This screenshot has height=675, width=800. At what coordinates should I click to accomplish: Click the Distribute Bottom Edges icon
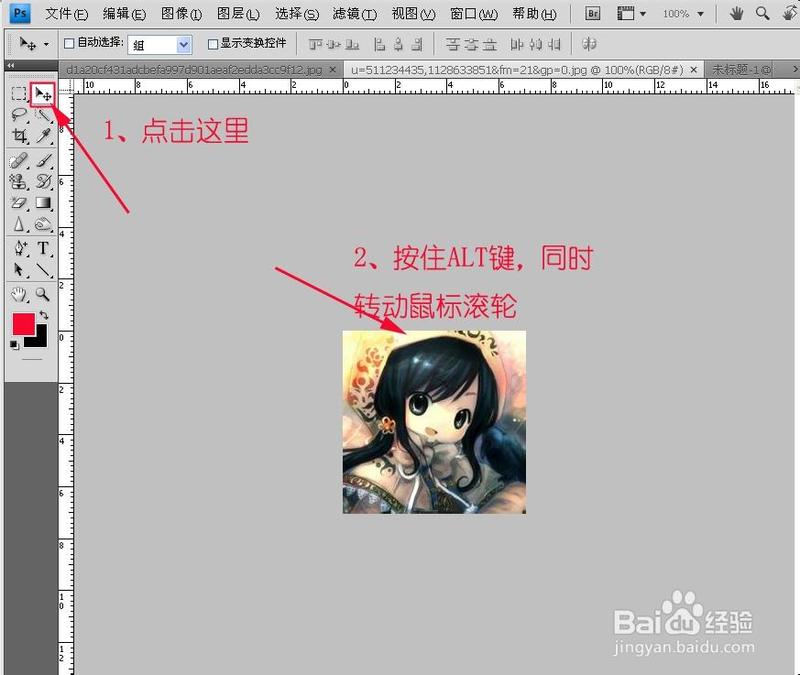[x=490, y=45]
